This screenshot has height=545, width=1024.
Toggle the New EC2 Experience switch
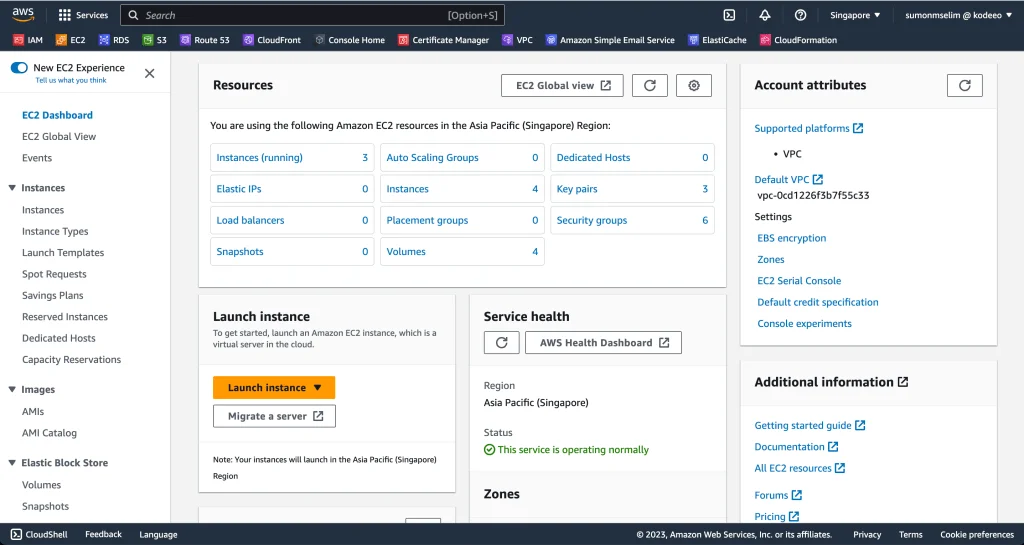coord(19,67)
